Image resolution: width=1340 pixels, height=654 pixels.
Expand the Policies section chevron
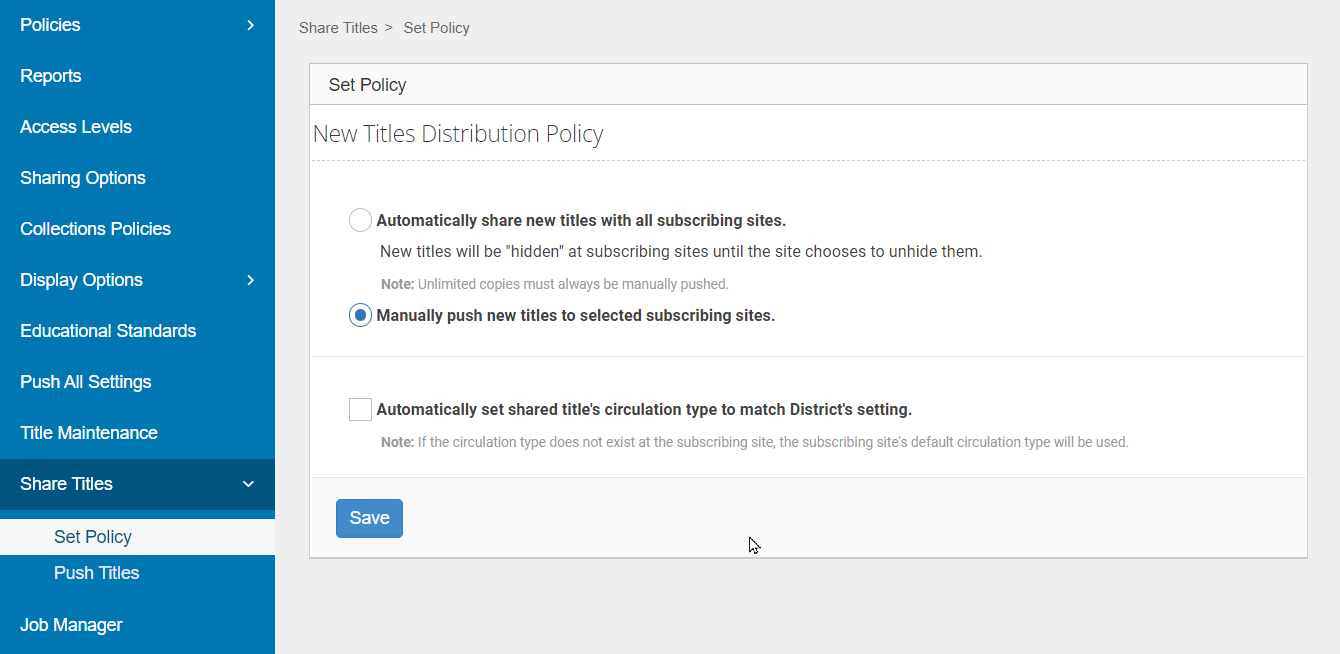(250, 25)
